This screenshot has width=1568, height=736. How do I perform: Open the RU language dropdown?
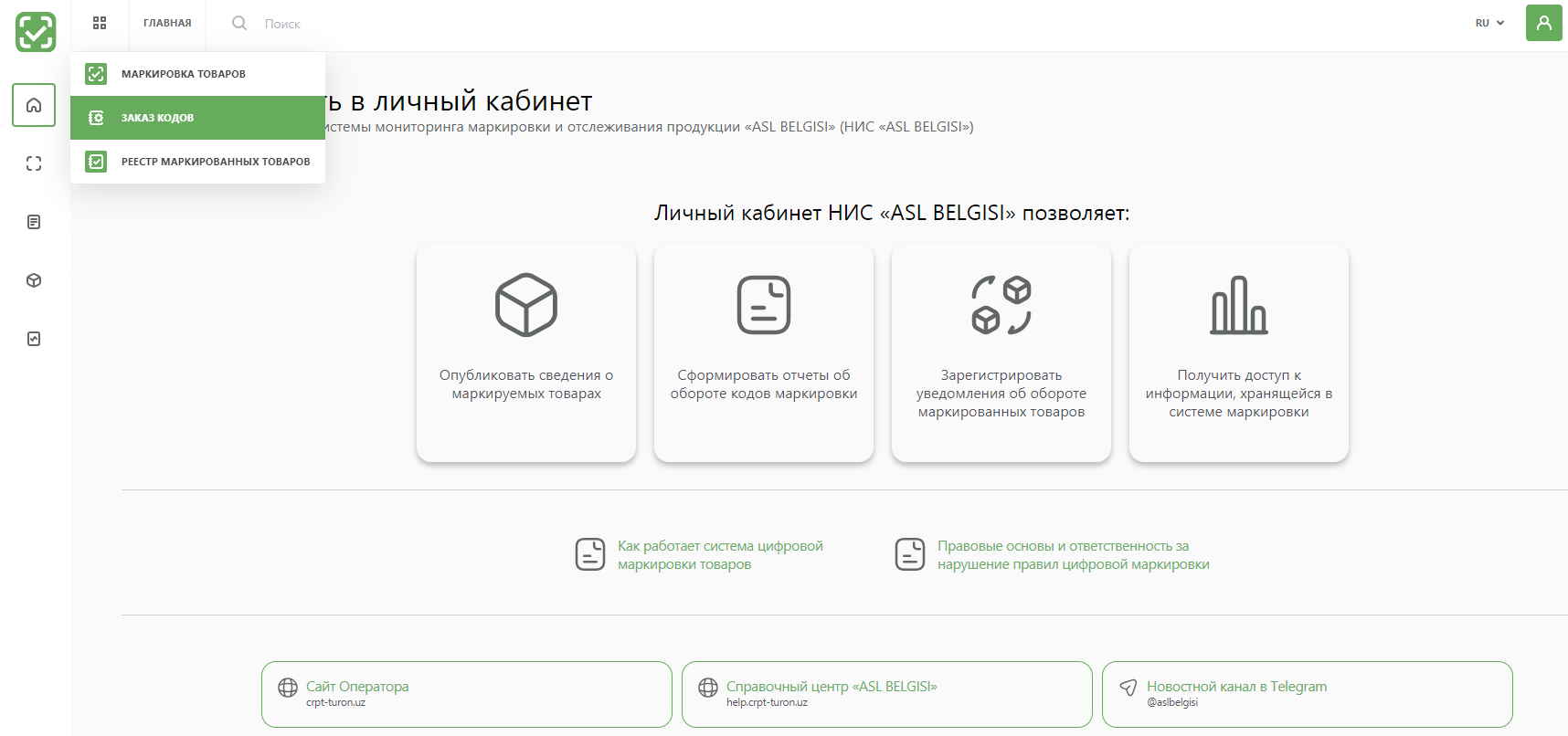pos(1489,23)
